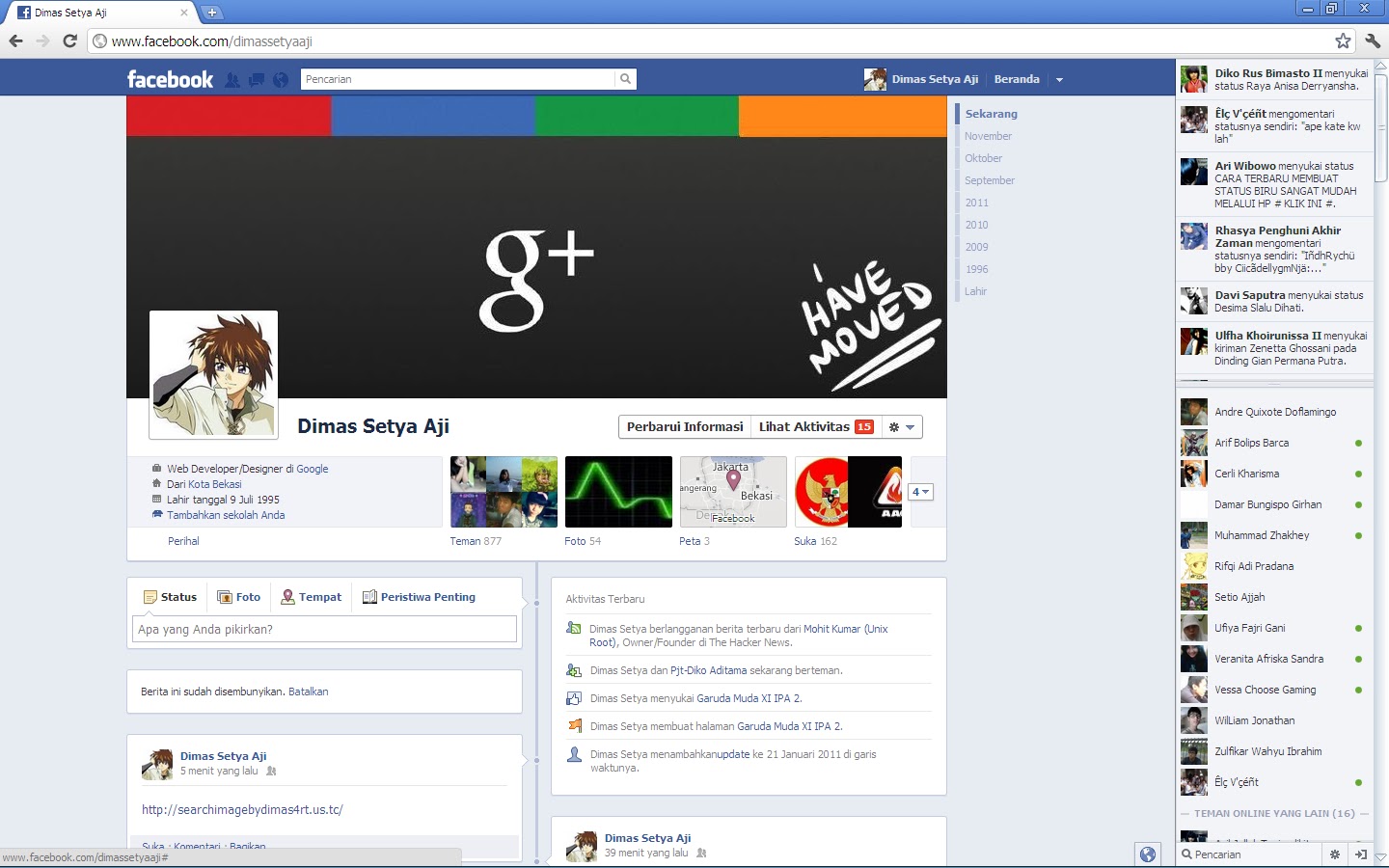Open chat with Cerli Kharisma
Viewport: 1389px width, 868px height.
point(1272,474)
